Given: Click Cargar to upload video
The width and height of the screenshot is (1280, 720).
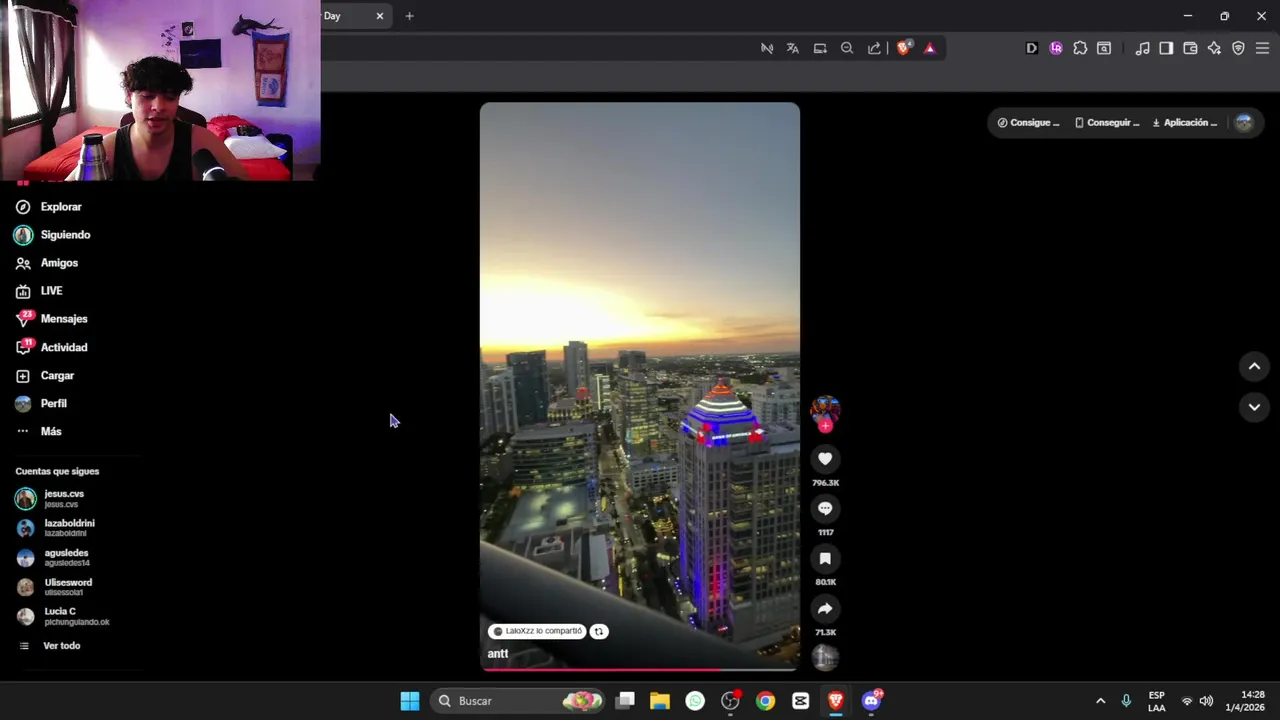Looking at the screenshot, I should 44,376.
